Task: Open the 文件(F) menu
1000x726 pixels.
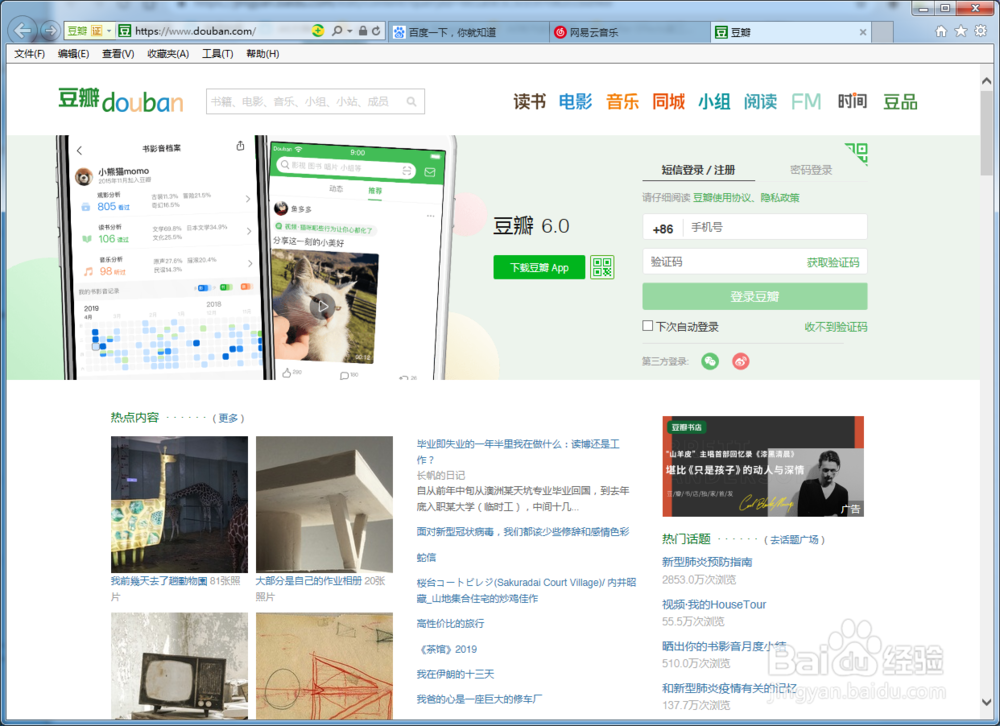Action: coord(29,54)
